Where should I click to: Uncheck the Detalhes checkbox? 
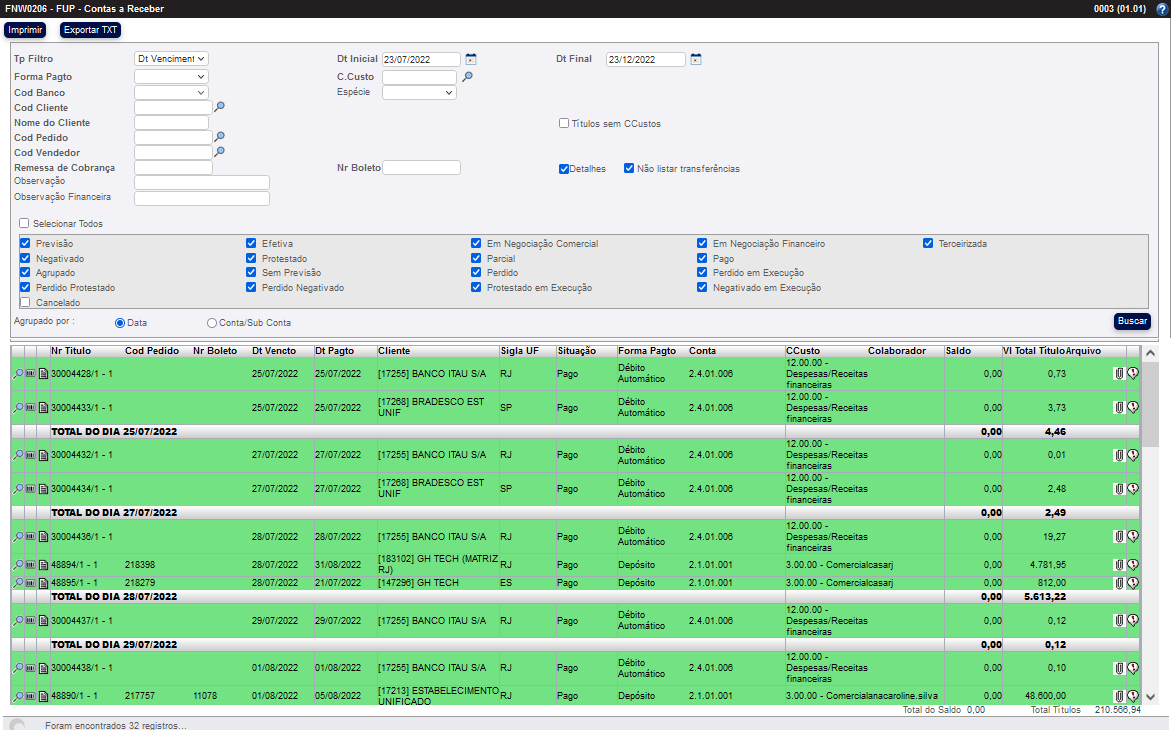(564, 169)
